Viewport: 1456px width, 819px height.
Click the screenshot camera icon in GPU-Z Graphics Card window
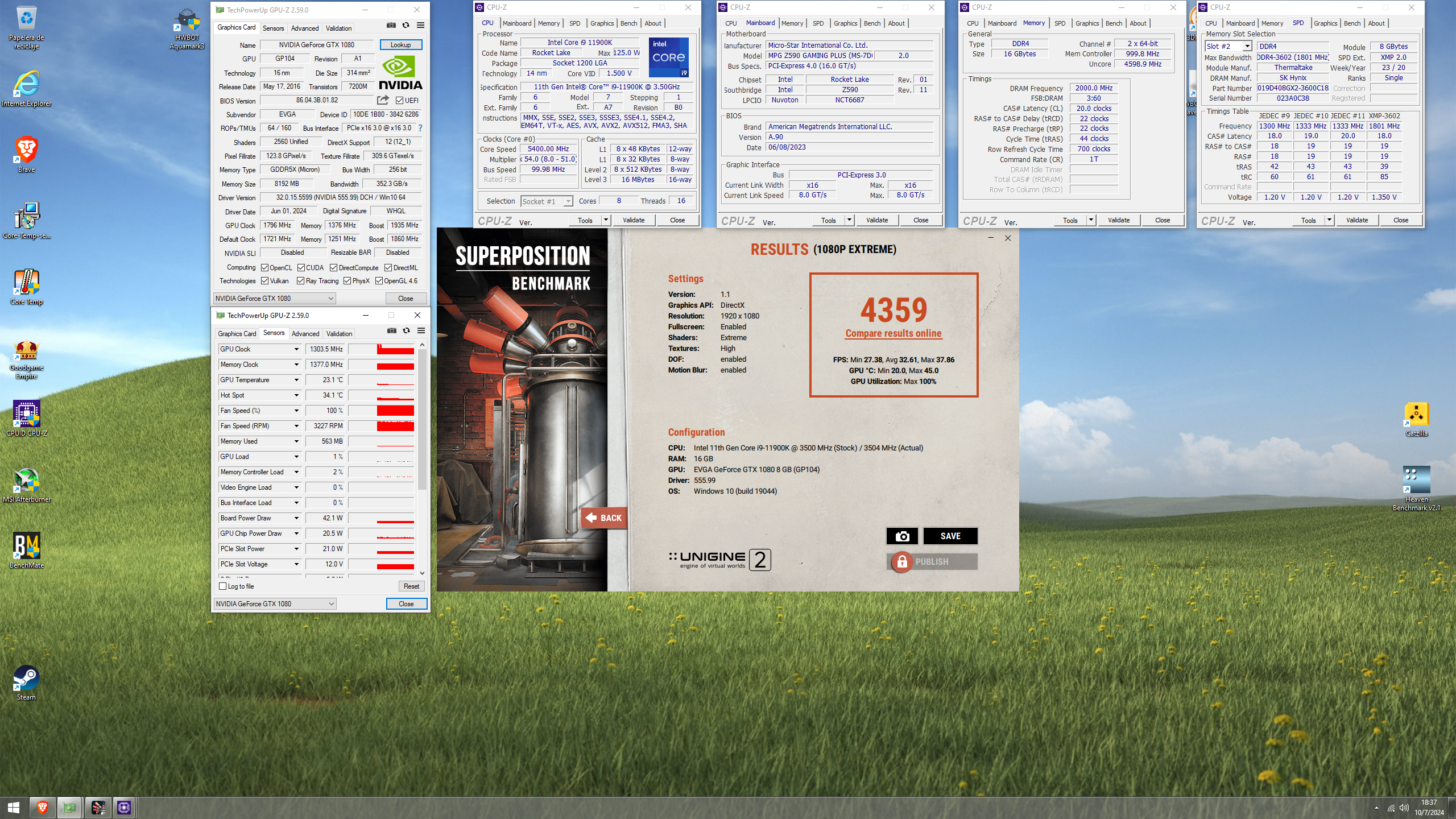click(391, 25)
